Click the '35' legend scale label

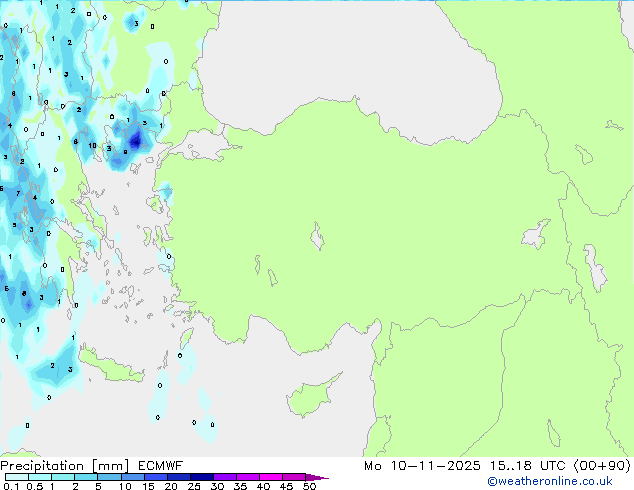point(241,486)
